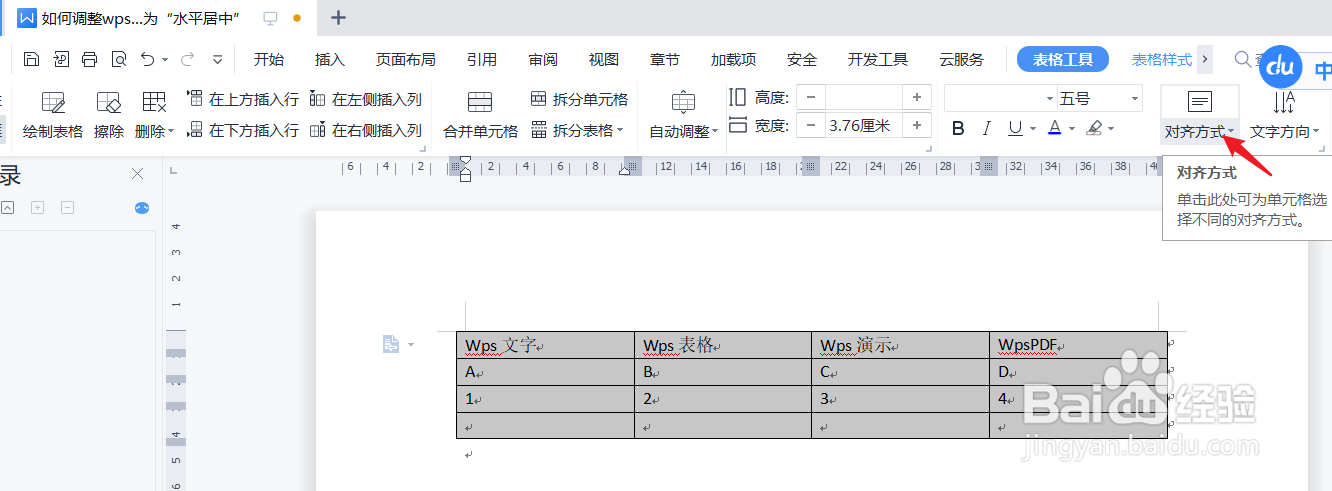Increase row height with plus button
This screenshot has height=491, width=1332.
(x=916, y=97)
